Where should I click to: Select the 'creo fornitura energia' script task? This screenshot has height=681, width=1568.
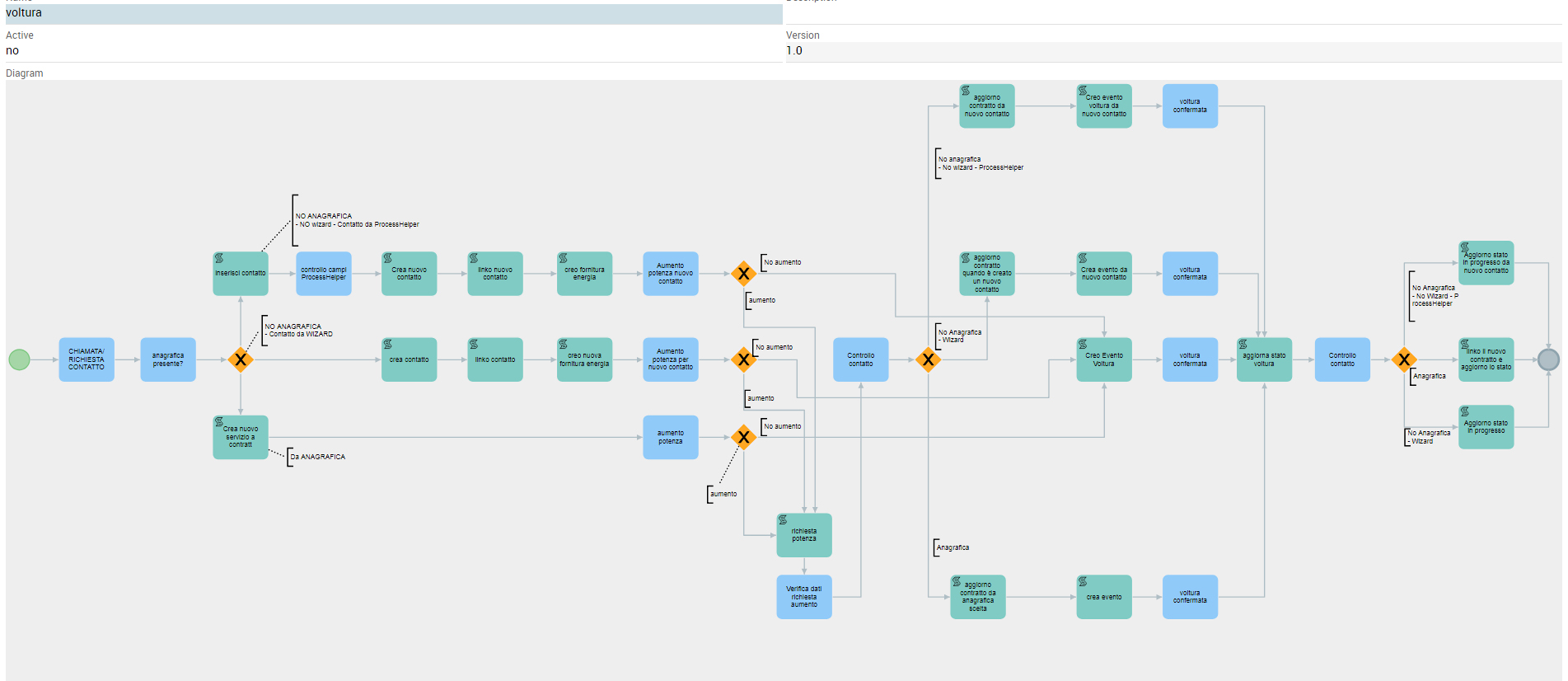pyautogui.click(x=585, y=274)
